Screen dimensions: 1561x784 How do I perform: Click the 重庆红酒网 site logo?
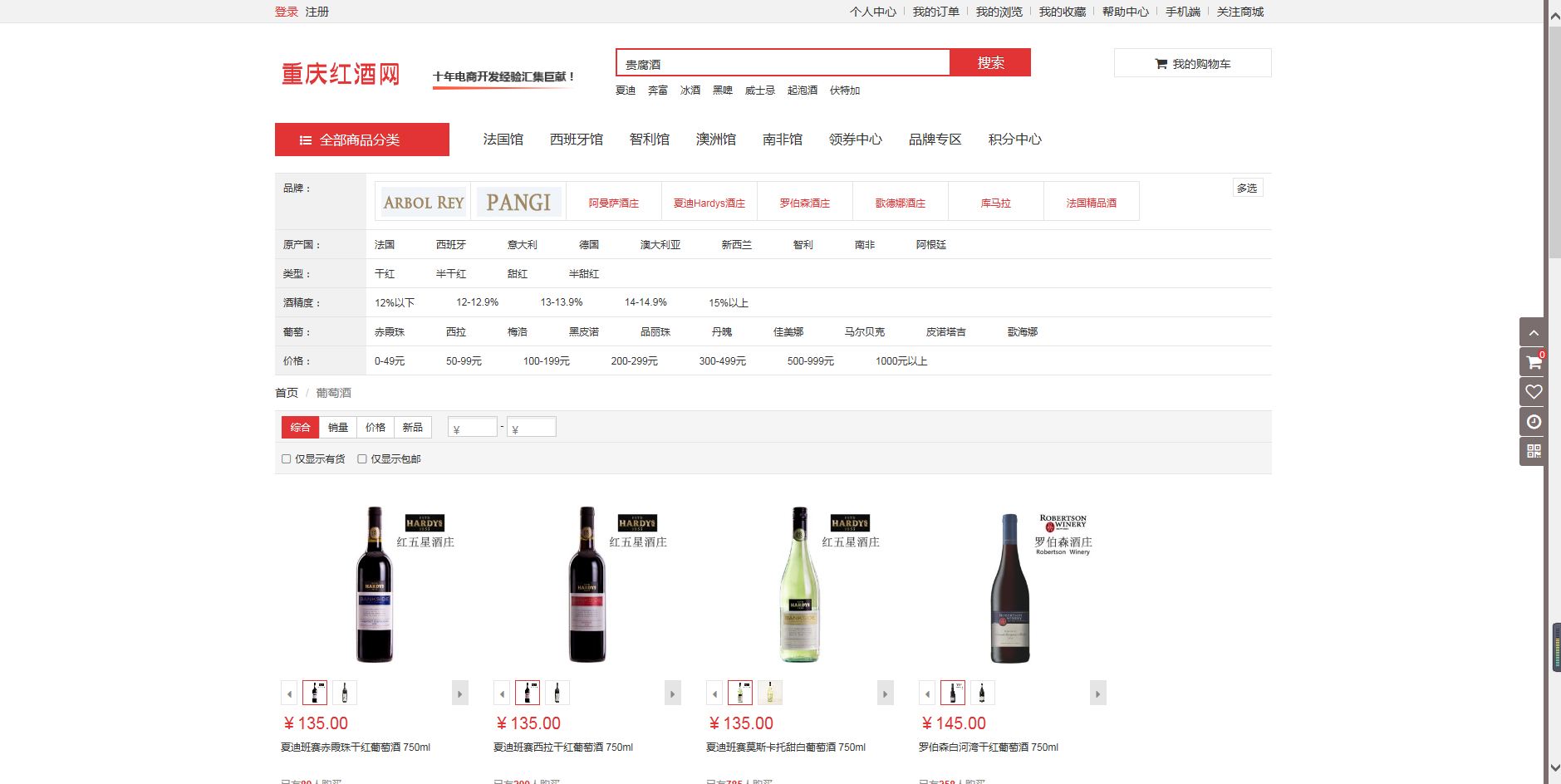pos(341,74)
